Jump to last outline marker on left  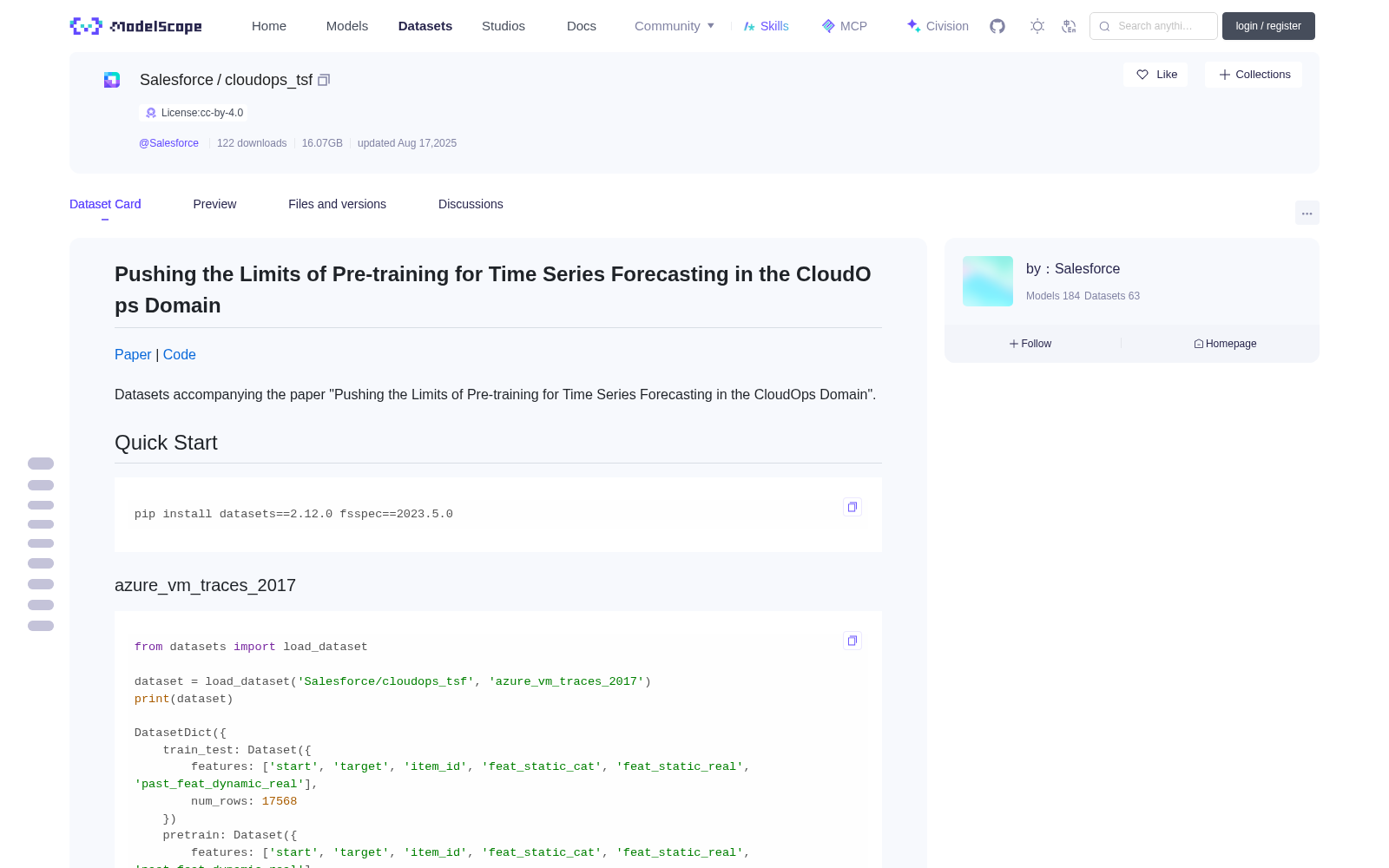[41, 626]
